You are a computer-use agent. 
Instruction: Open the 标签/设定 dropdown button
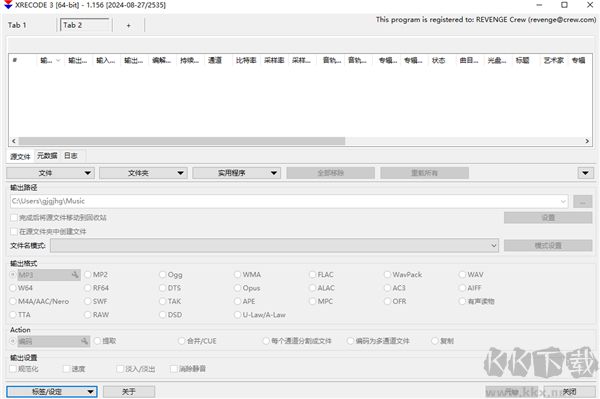click(52, 392)
